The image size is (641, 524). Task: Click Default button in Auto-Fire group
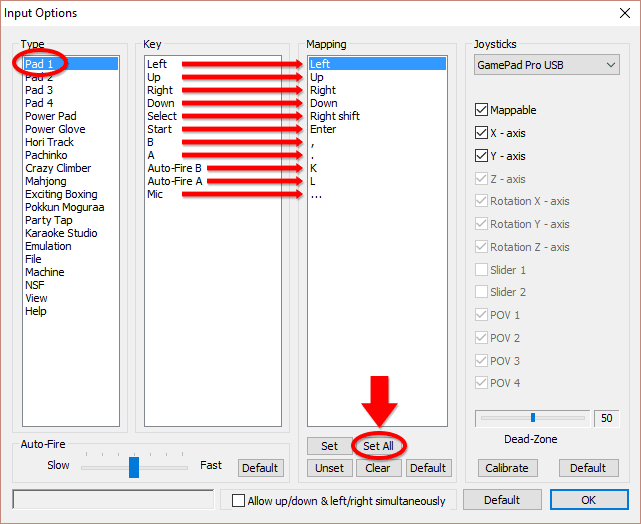coord(260,468)
